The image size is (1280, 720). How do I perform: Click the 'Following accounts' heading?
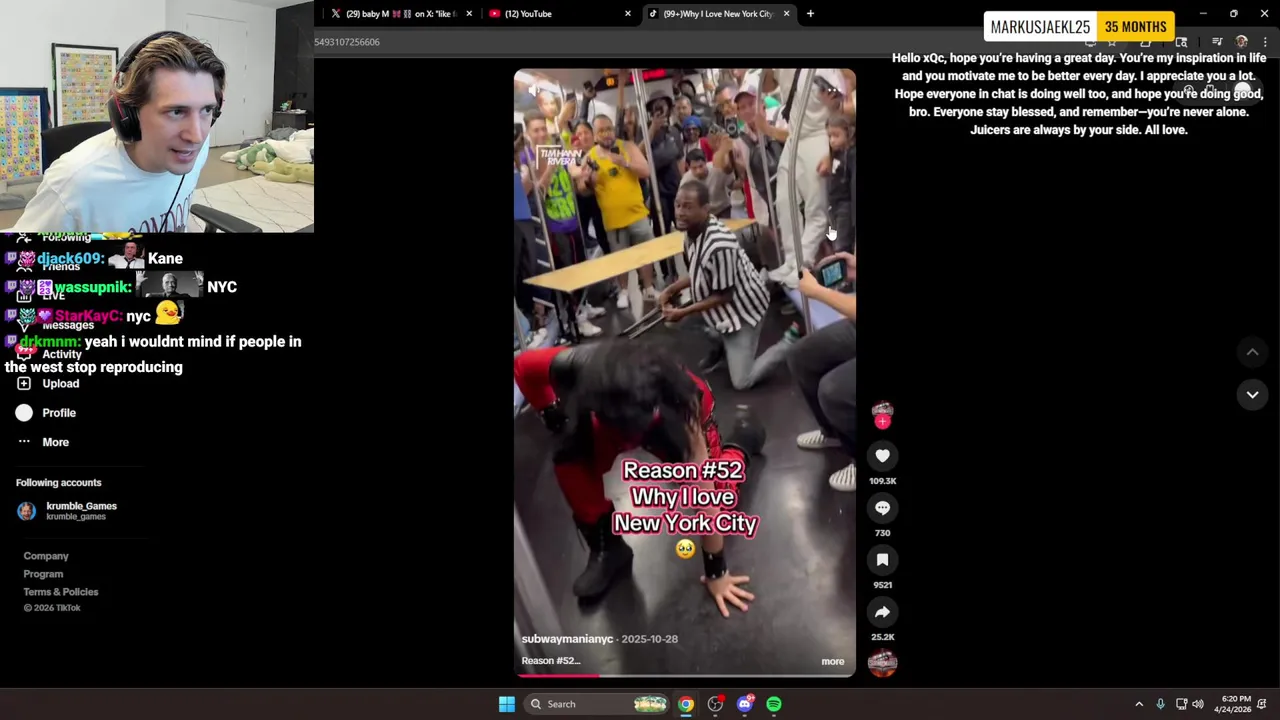tap(58, 483)
